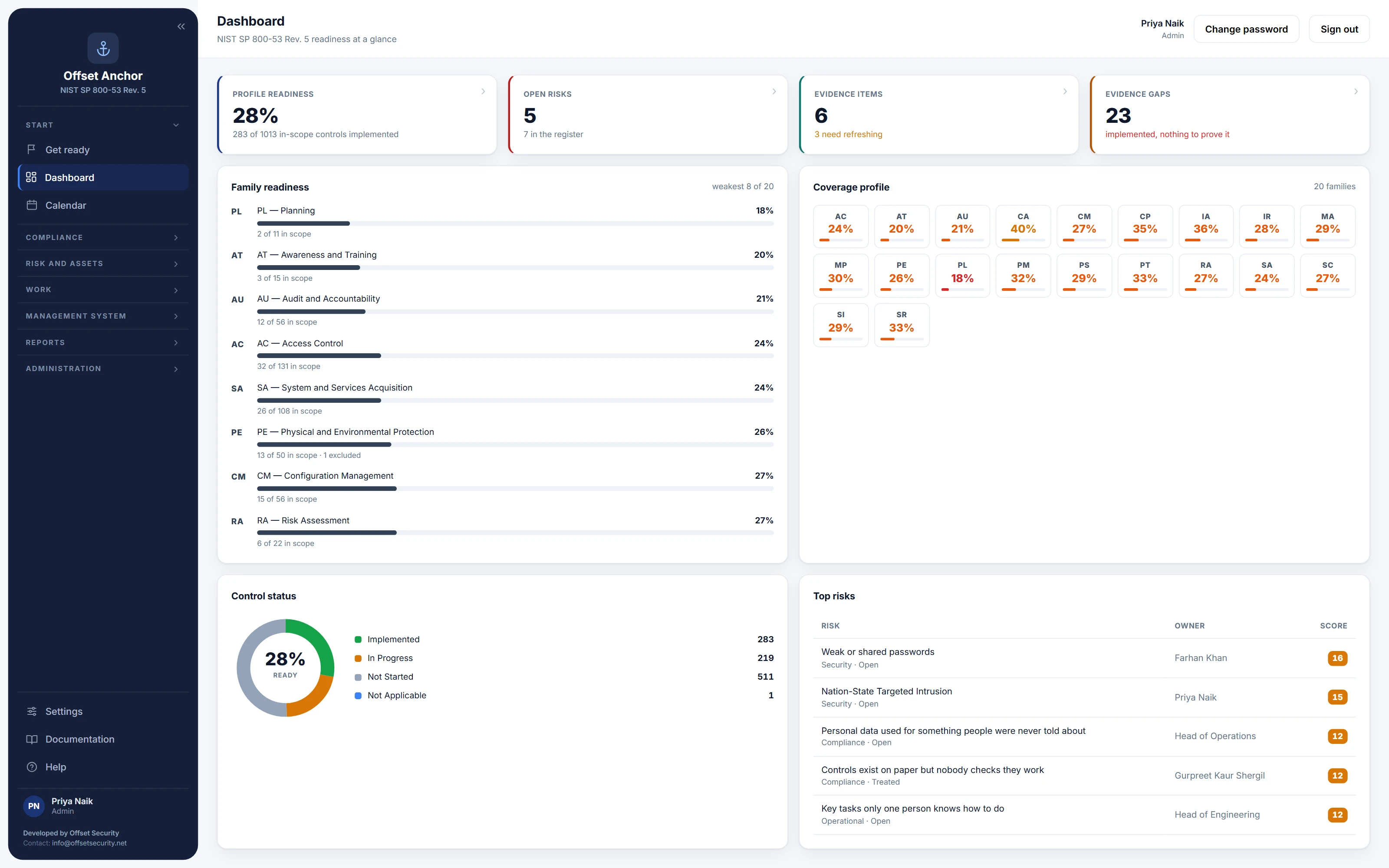Open the Get ready page
Screen dimensions: 1389x868
pos(103,150)
